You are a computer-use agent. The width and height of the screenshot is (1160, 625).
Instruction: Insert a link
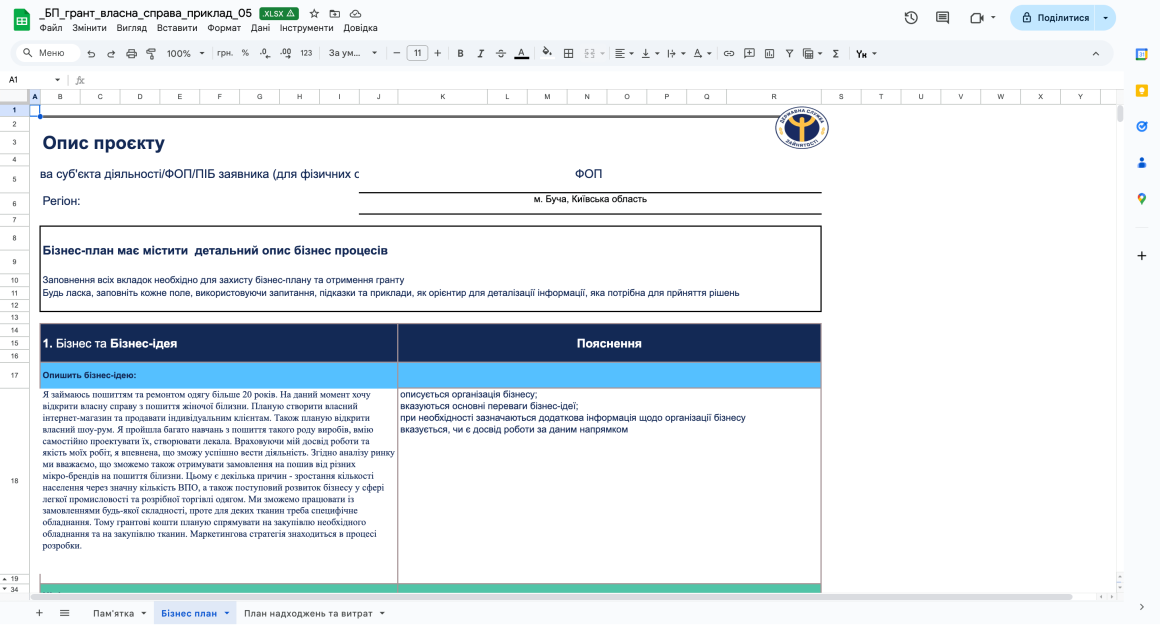(x=729, y=53)
